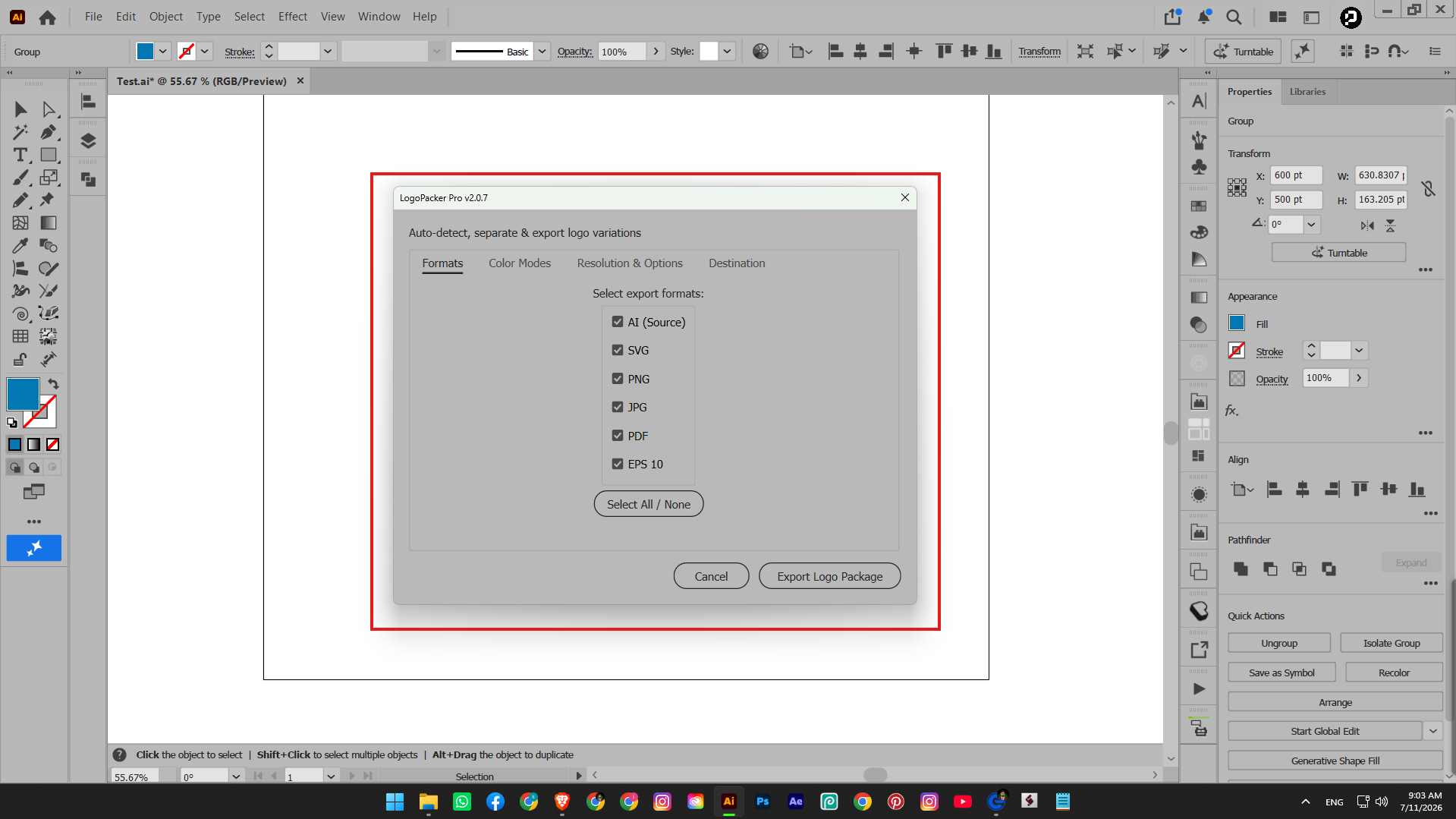Swap fill and stroke colors
Viewport: 1456px width, 819px height.
pyautogui.click(x=53, y=383)
